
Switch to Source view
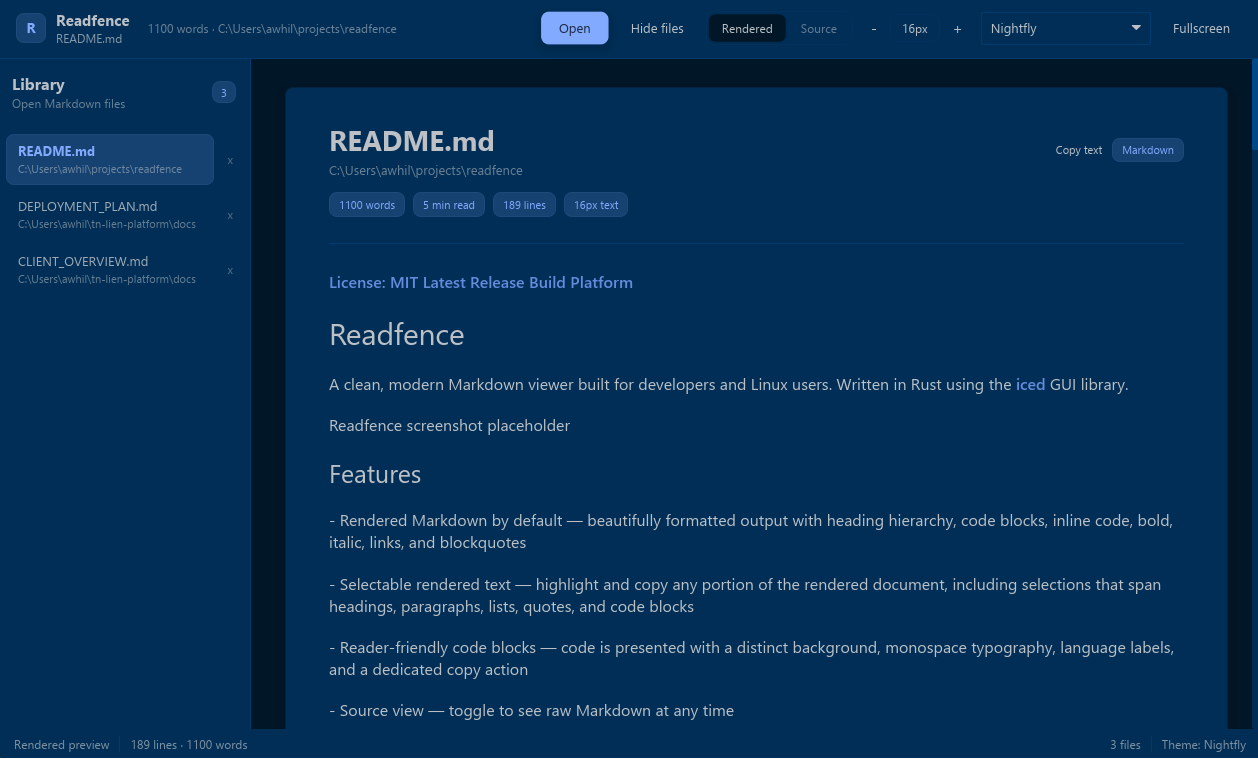tap(818, 29)
